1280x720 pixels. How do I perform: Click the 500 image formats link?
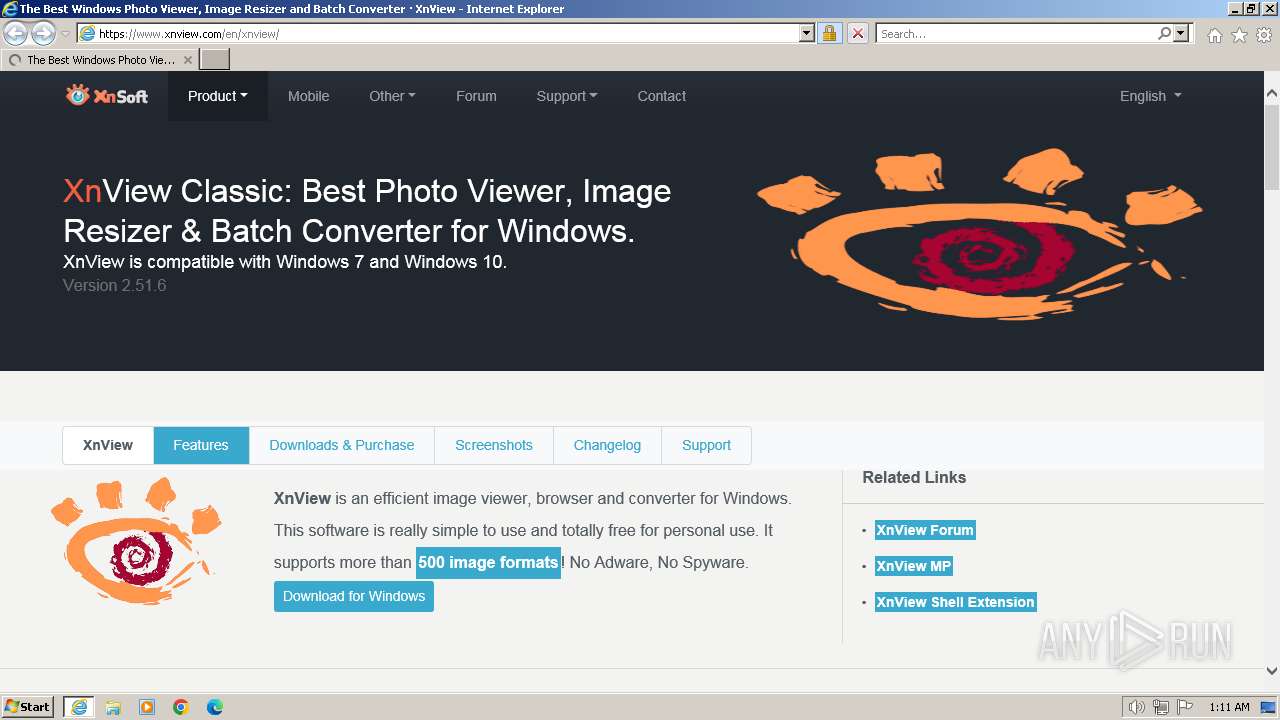[x=488, y=562]
